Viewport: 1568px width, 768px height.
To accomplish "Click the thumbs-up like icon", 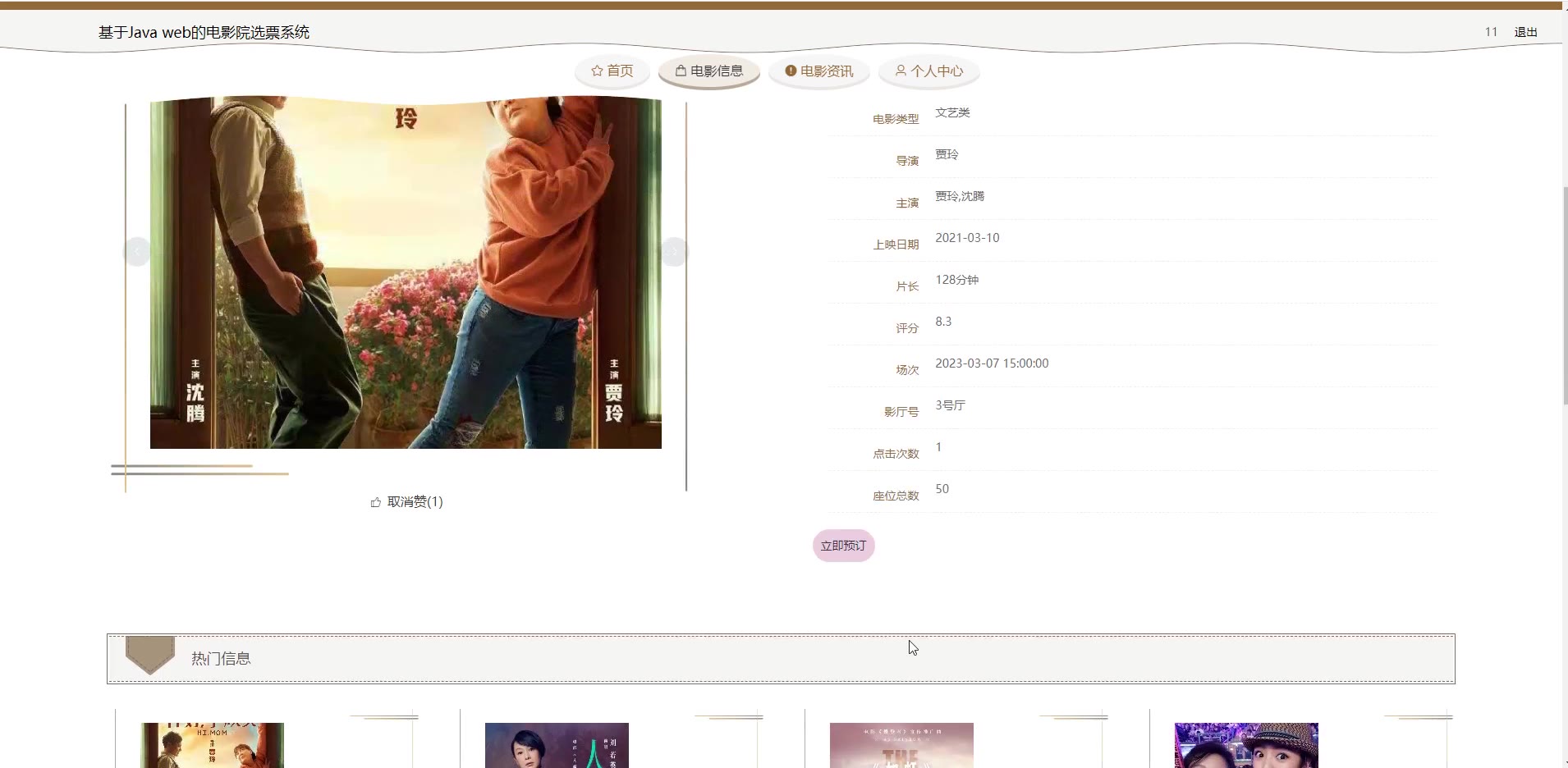I will 375,502.
